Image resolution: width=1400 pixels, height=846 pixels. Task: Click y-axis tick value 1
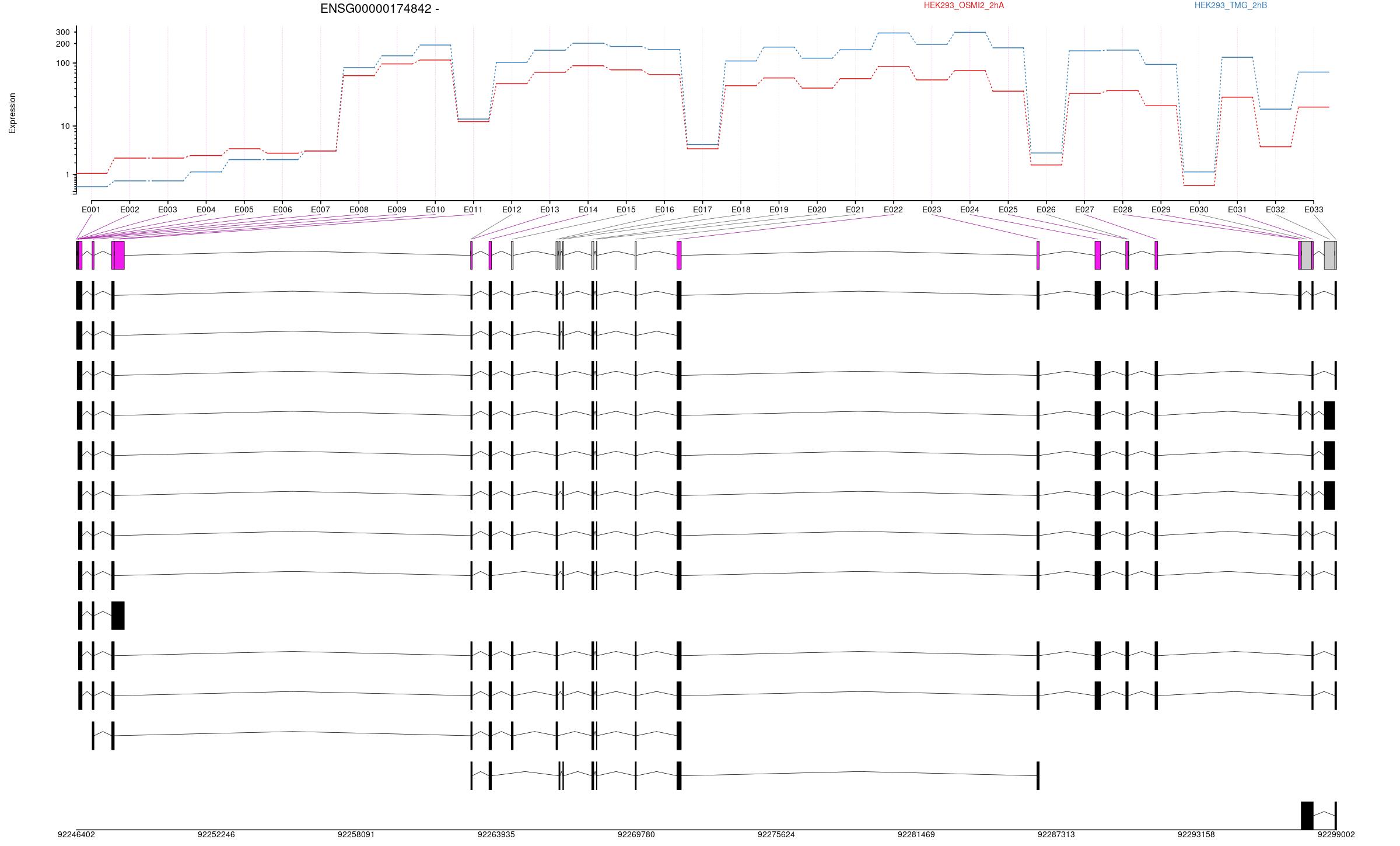point(67,174)
